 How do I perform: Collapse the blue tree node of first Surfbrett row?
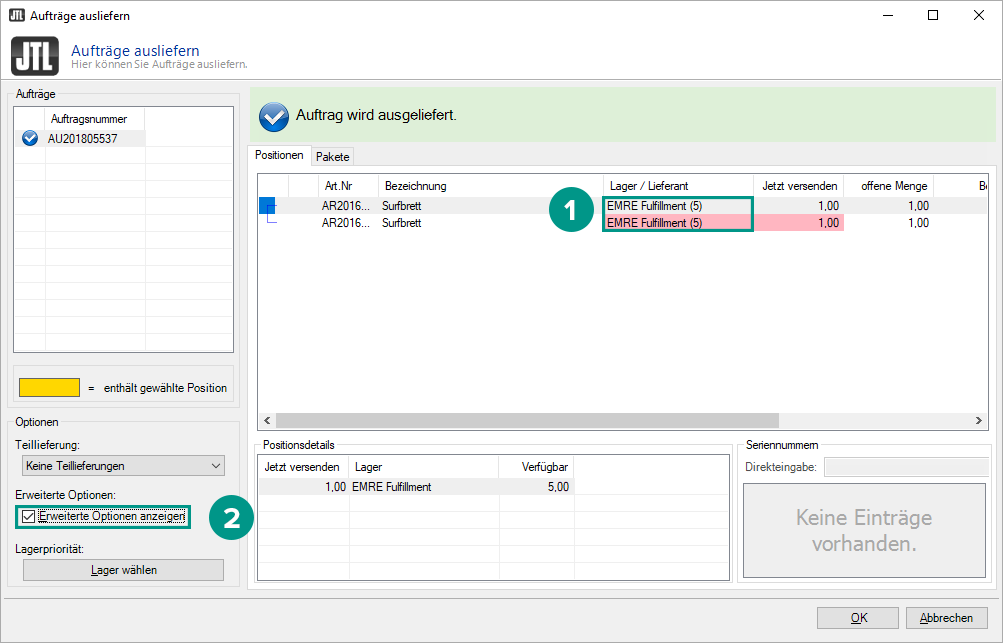click(267, 206)
